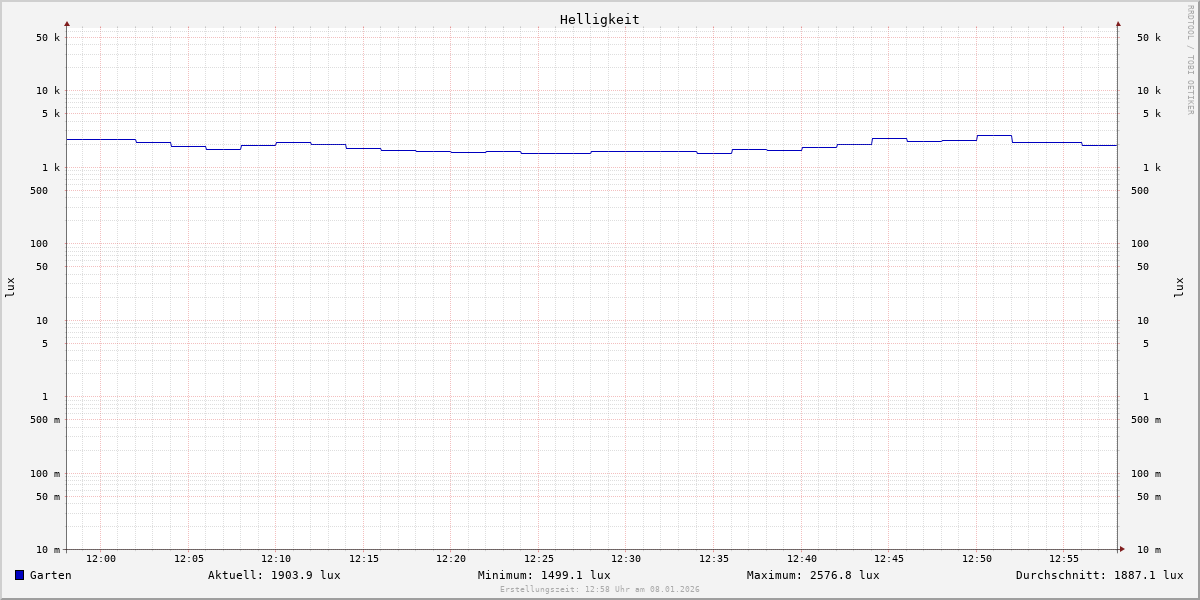Image resolution: width=1200 pixels, height=600 pixels.
Task: Click the Erstellungszeit timestamp footer text
Action: click(x=600, y=590)
